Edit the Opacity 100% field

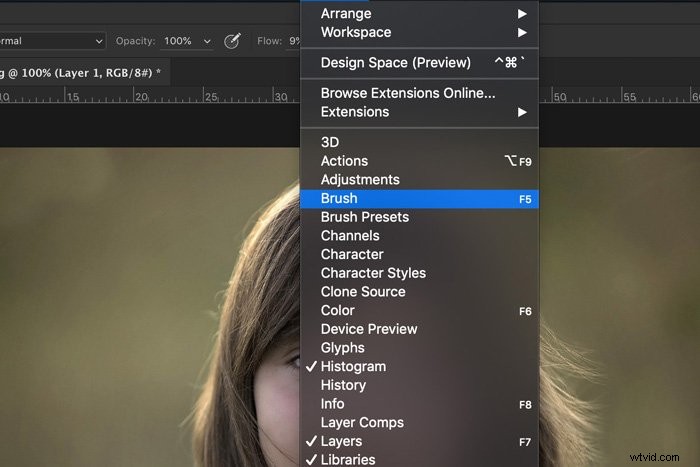[x=178, y=41]
